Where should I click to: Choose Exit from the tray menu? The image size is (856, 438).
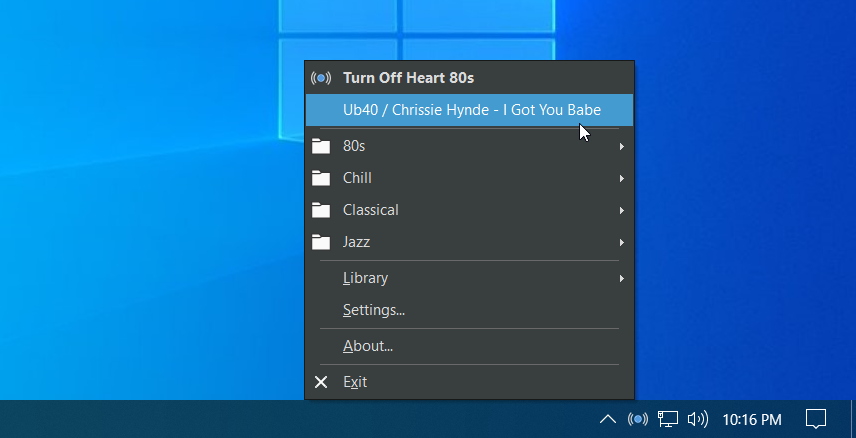tap(469, 382)
